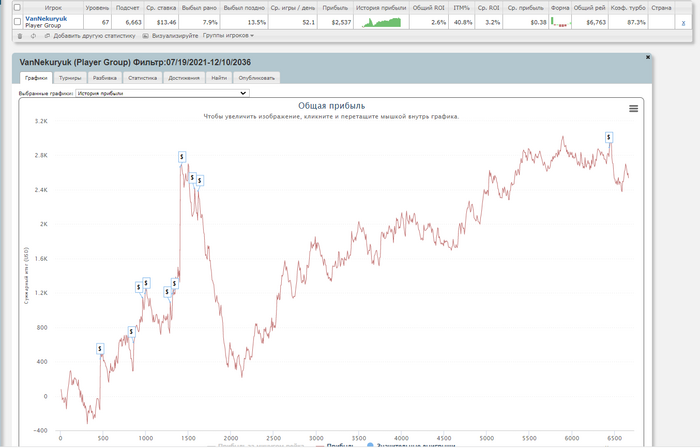The image size is (700, 448).
Task: Check the VanNekuryuk row checkbox
Action: click(x=17, y=21)
